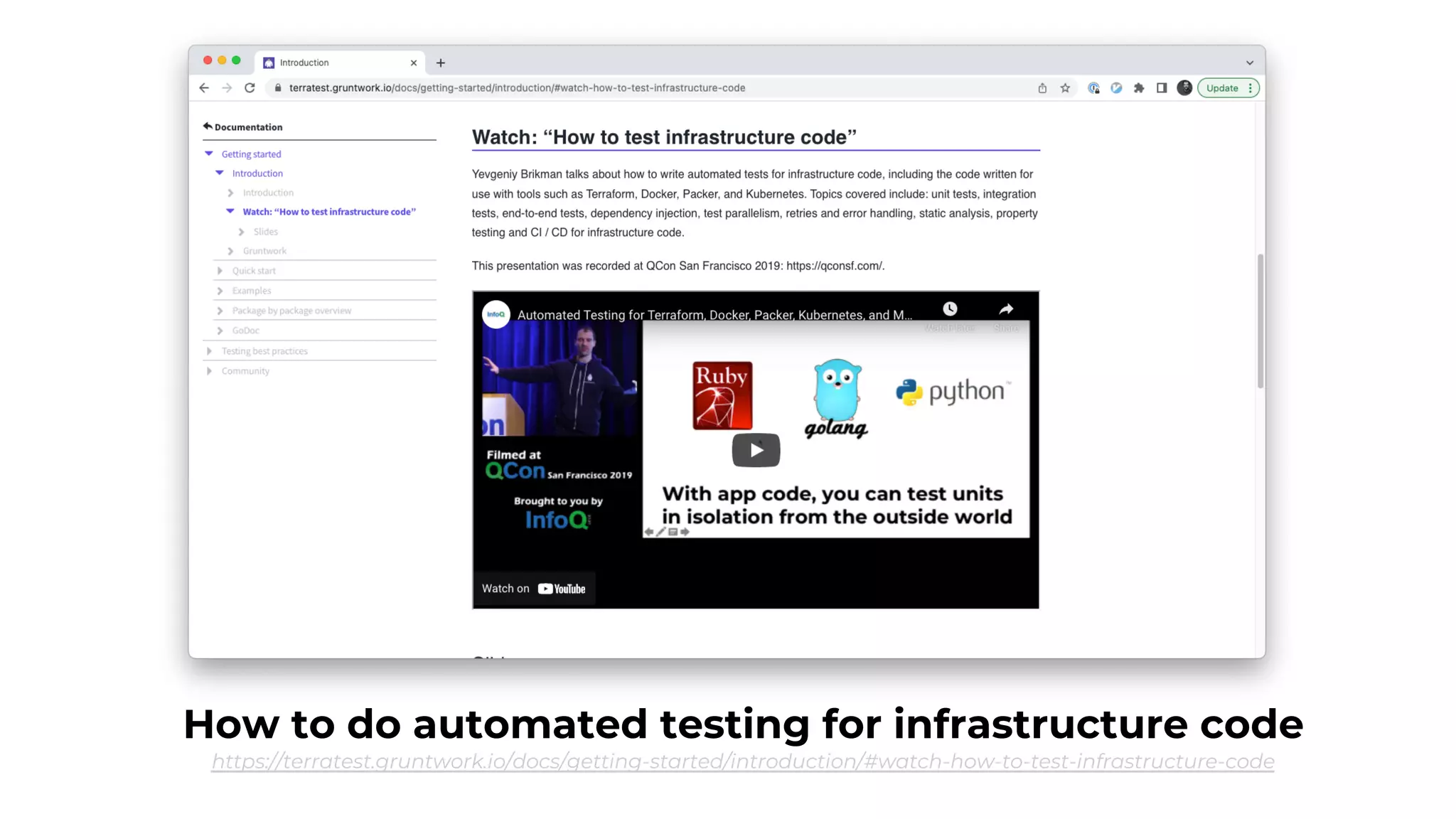This screenshot has width=1456, height=819.
Task: Go back with the browser back arrow
Action: [204, 88]
